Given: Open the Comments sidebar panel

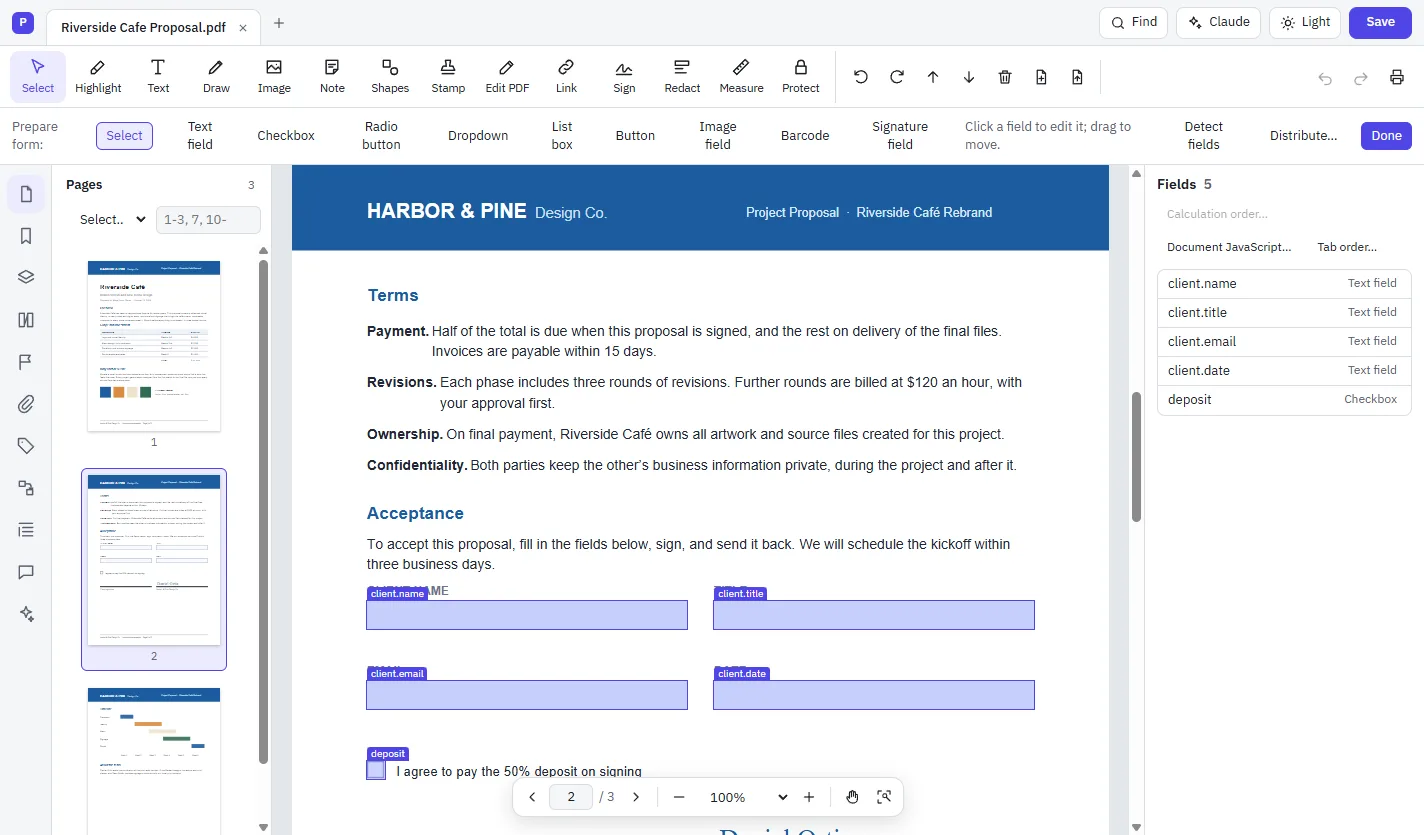Looking at the screenshot, I should point(26,572).
